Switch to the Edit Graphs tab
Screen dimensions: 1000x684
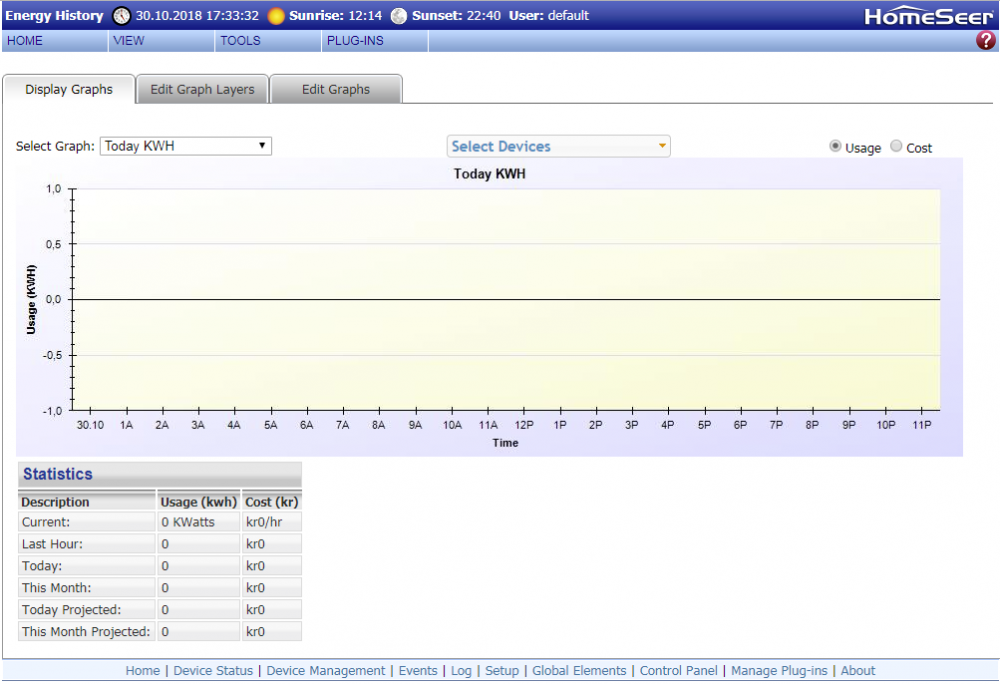pyautogui.click(x=336, y=89)
